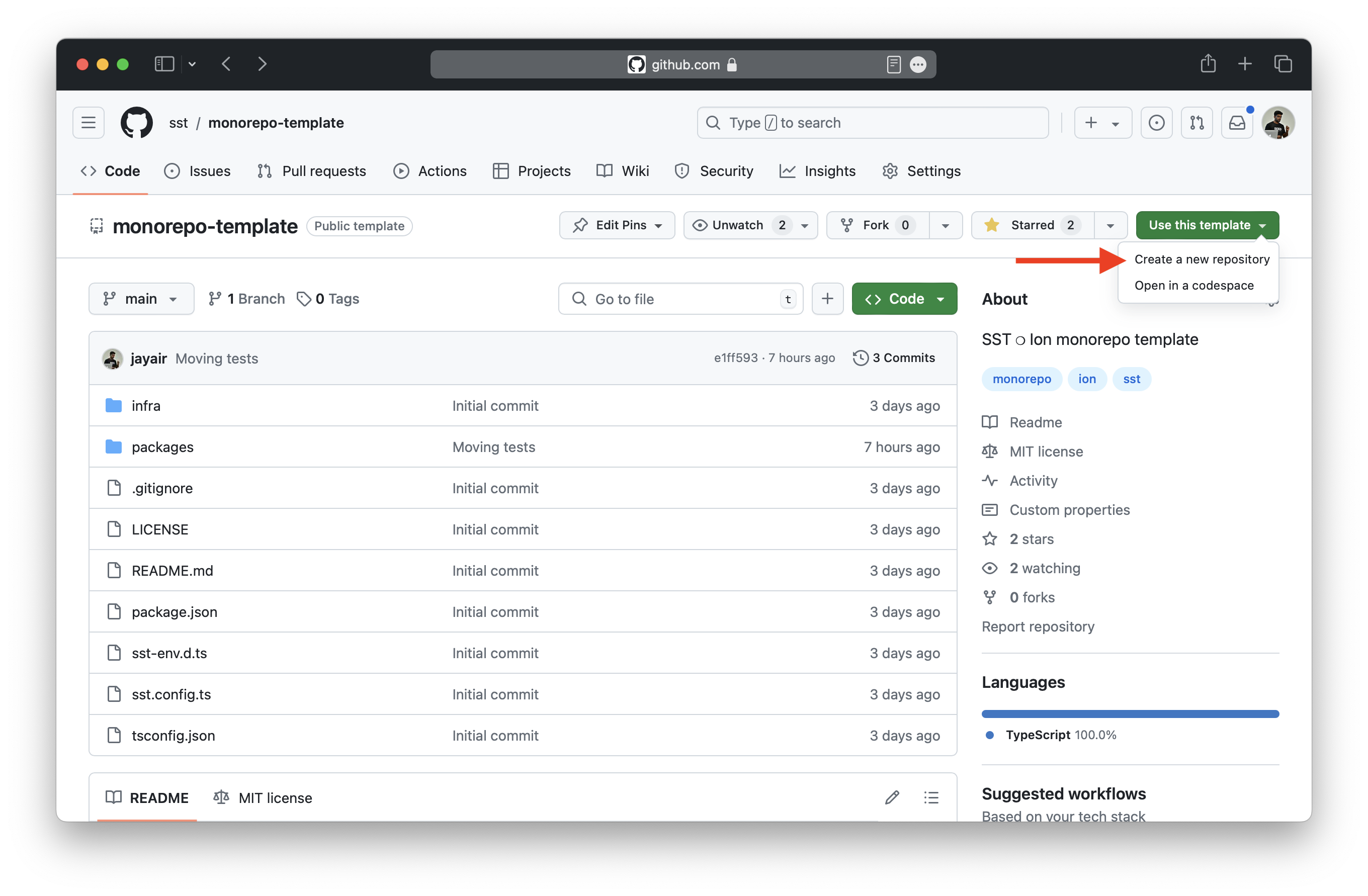Click the Type / to search field
1368x896 pixels.
[x=873, y=122]
